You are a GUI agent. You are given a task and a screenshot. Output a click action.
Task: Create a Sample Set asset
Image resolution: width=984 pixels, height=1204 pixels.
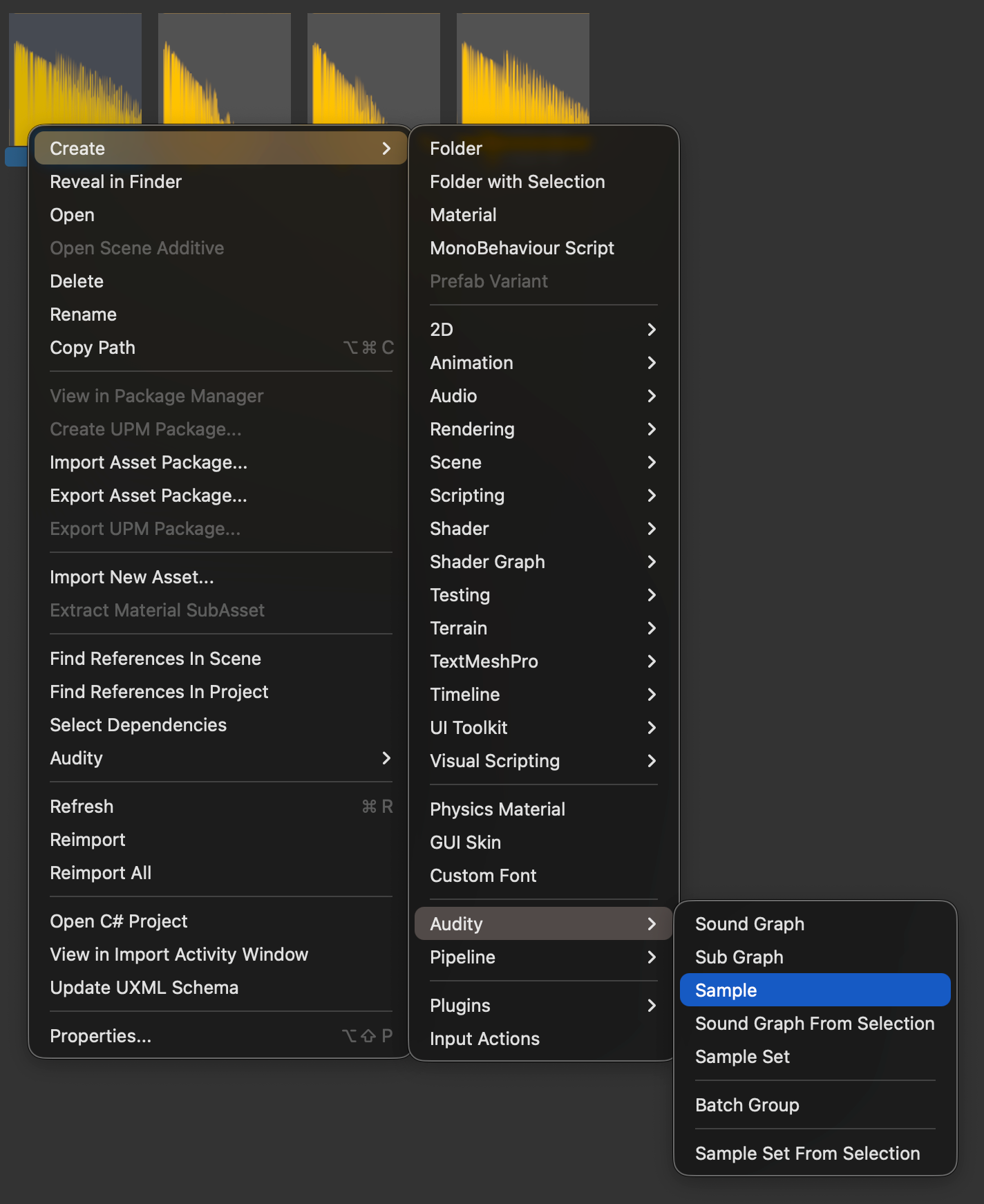[815, 1056]
